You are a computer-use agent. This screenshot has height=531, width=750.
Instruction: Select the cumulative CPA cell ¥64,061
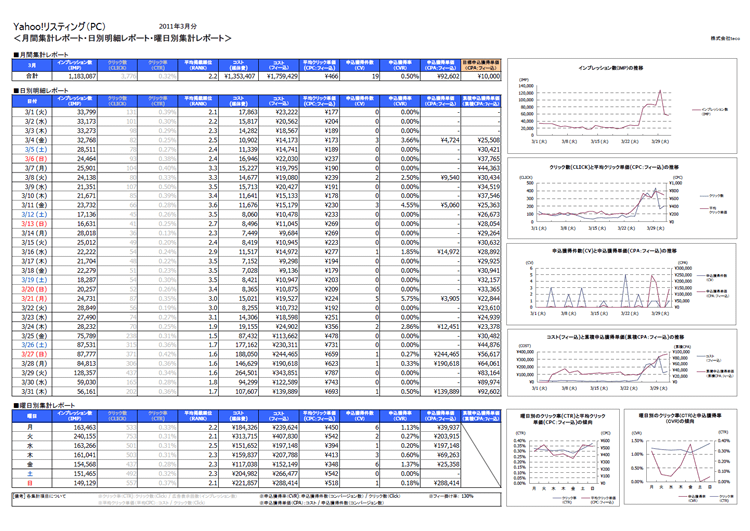tap(481, 364)
